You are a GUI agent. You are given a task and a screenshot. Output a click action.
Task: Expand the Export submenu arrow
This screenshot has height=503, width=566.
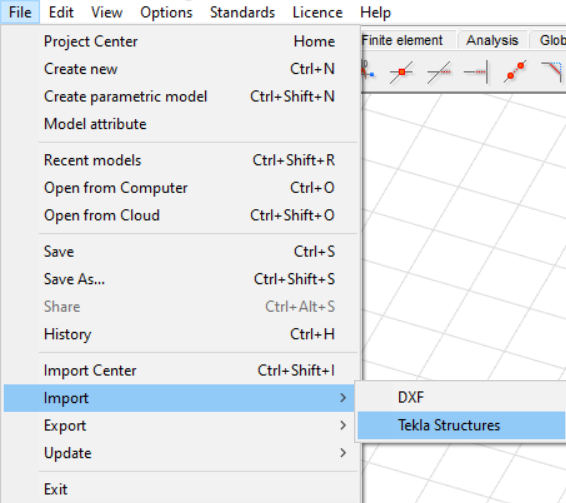(343, 425)
